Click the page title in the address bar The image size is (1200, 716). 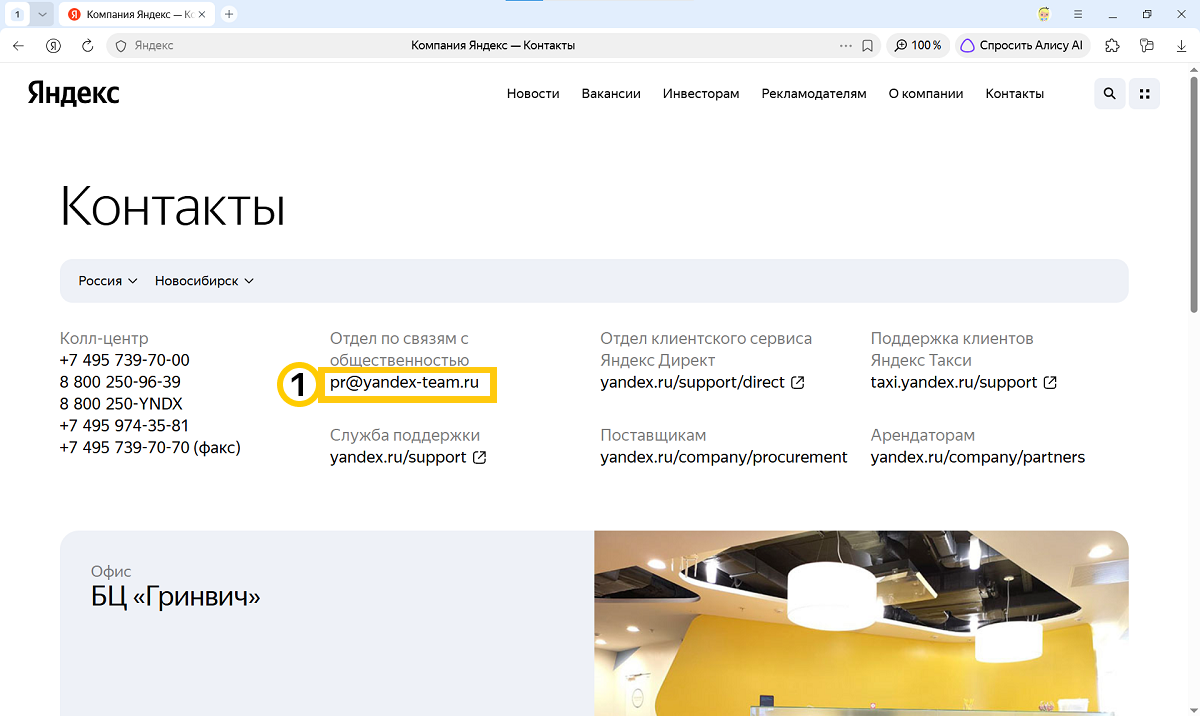click(493, 45)
